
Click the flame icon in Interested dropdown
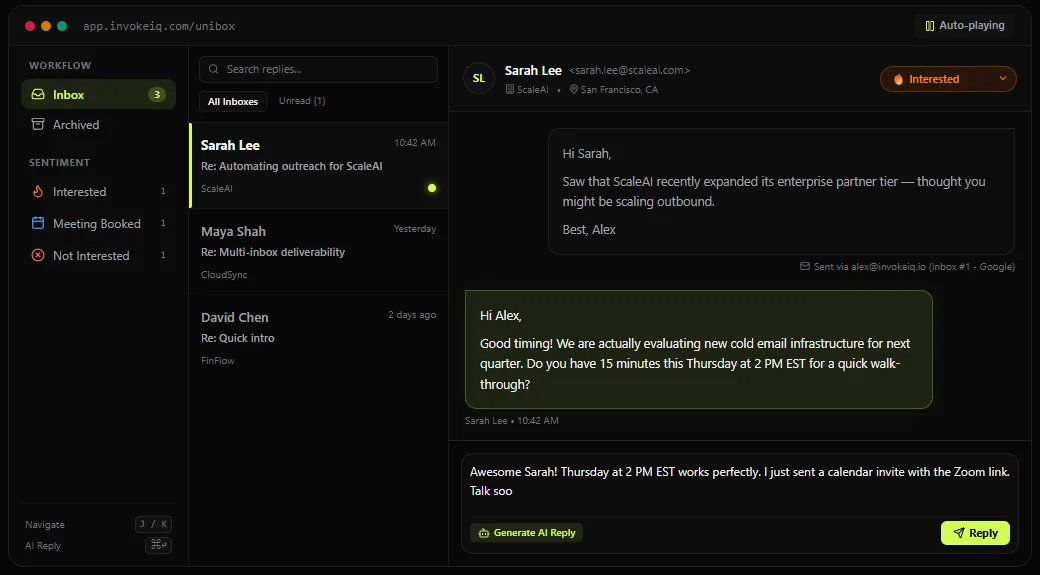pos(898,80)
